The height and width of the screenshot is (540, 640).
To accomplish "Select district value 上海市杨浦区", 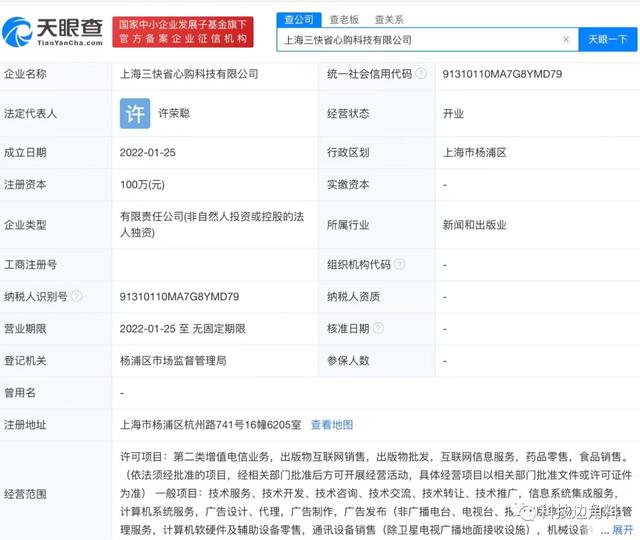I will coord(475,153).
